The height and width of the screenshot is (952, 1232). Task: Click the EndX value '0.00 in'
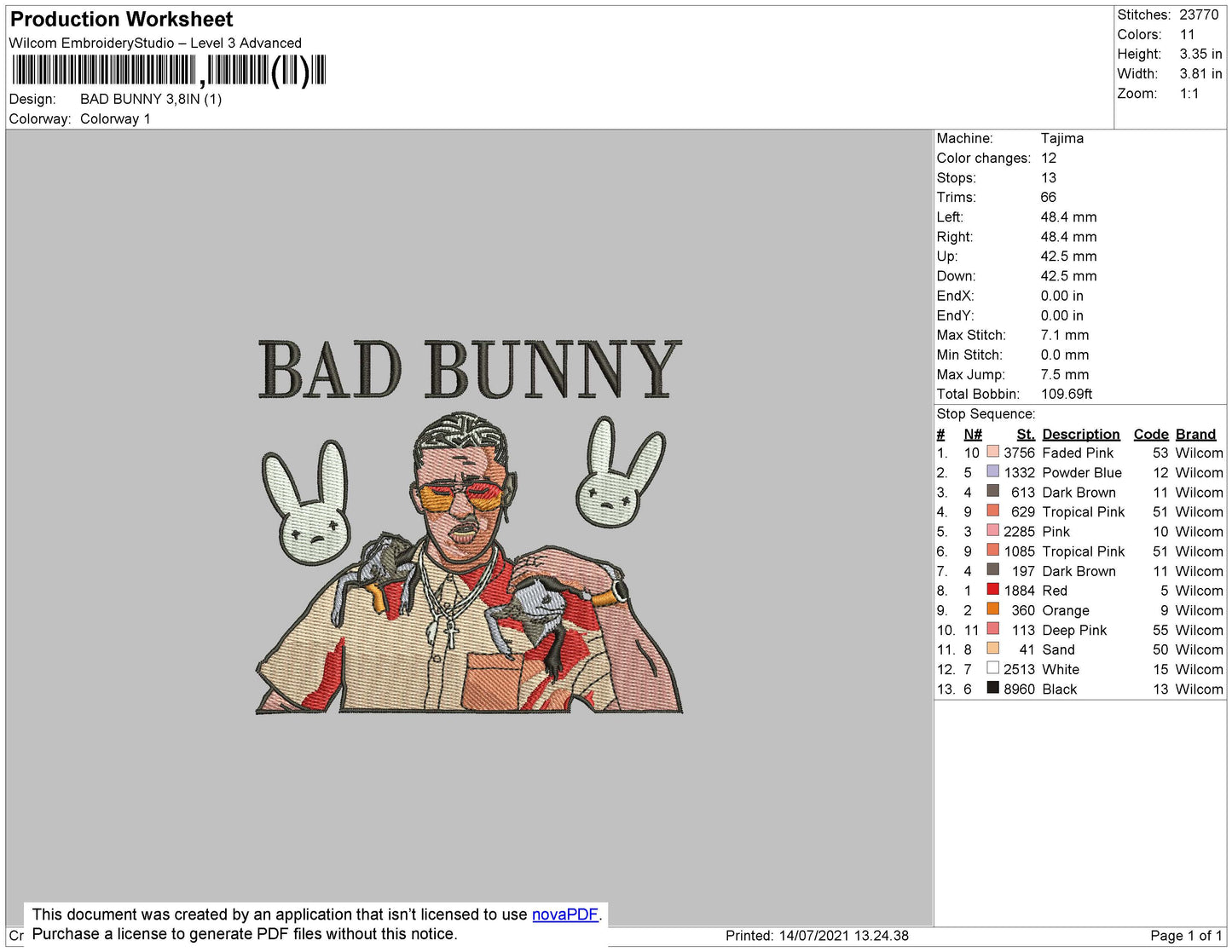point(1062,296)
